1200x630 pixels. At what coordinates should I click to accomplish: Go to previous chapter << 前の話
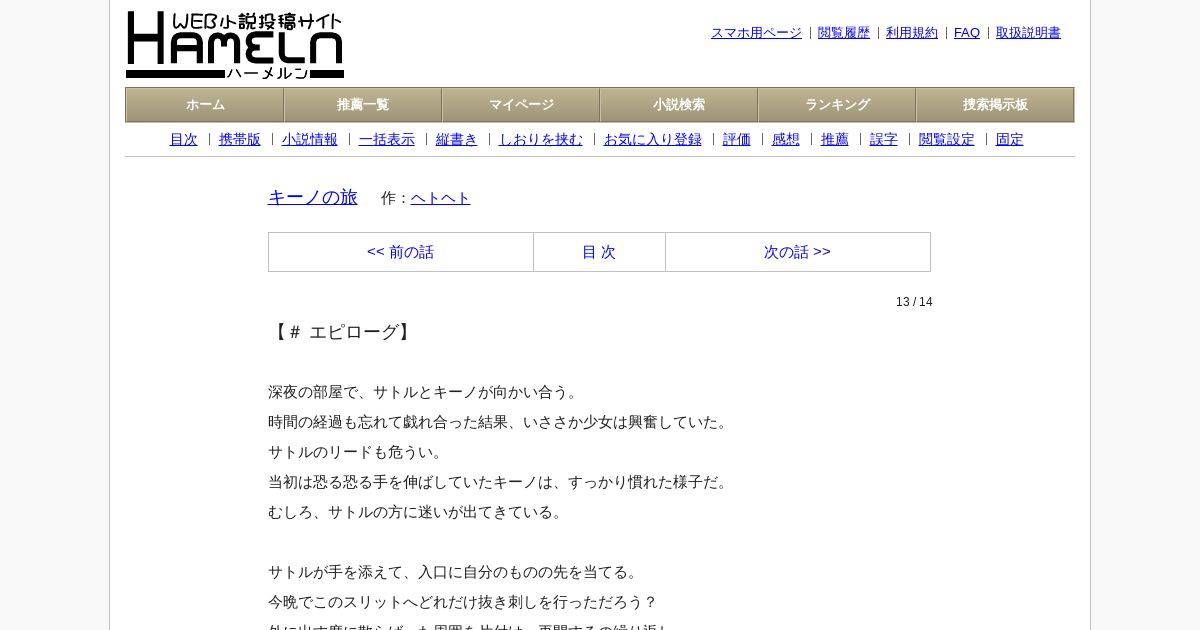[401, 252]
